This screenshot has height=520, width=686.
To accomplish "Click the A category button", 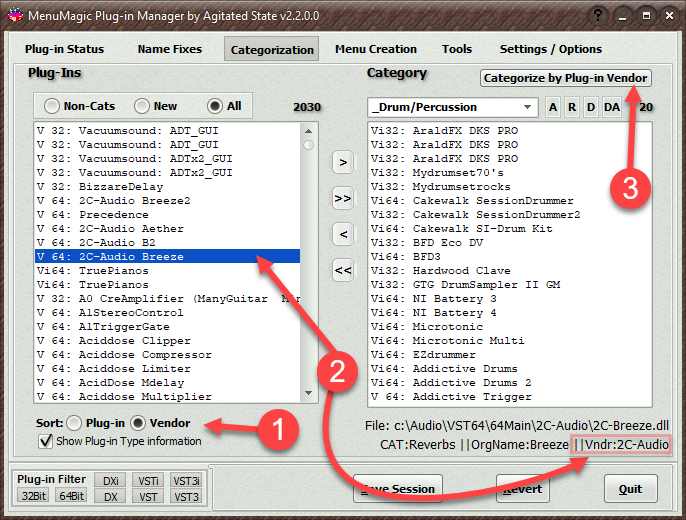I will point(553,107).
